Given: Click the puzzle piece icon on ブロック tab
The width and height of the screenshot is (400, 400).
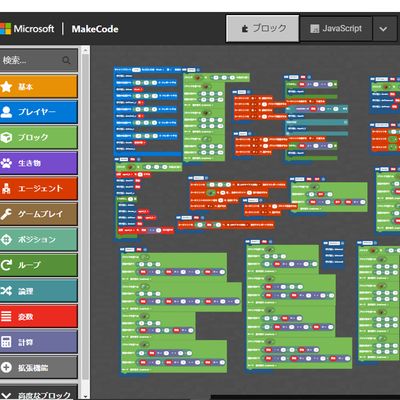Looking at the screenshot, I should point(245,29).
